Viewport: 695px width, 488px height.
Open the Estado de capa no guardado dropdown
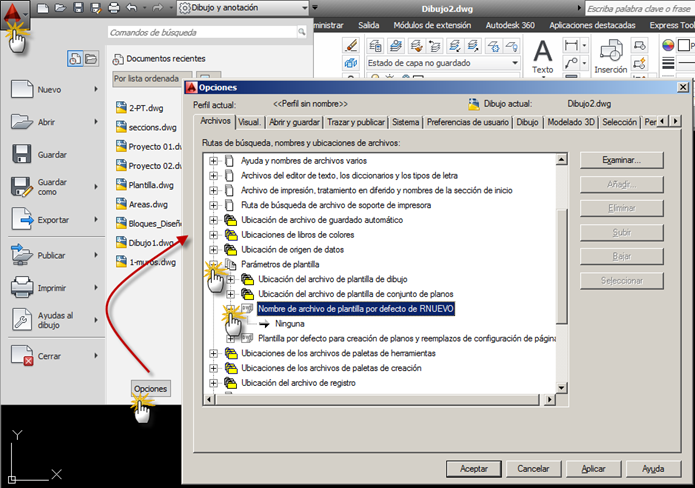tap(515, 63)
